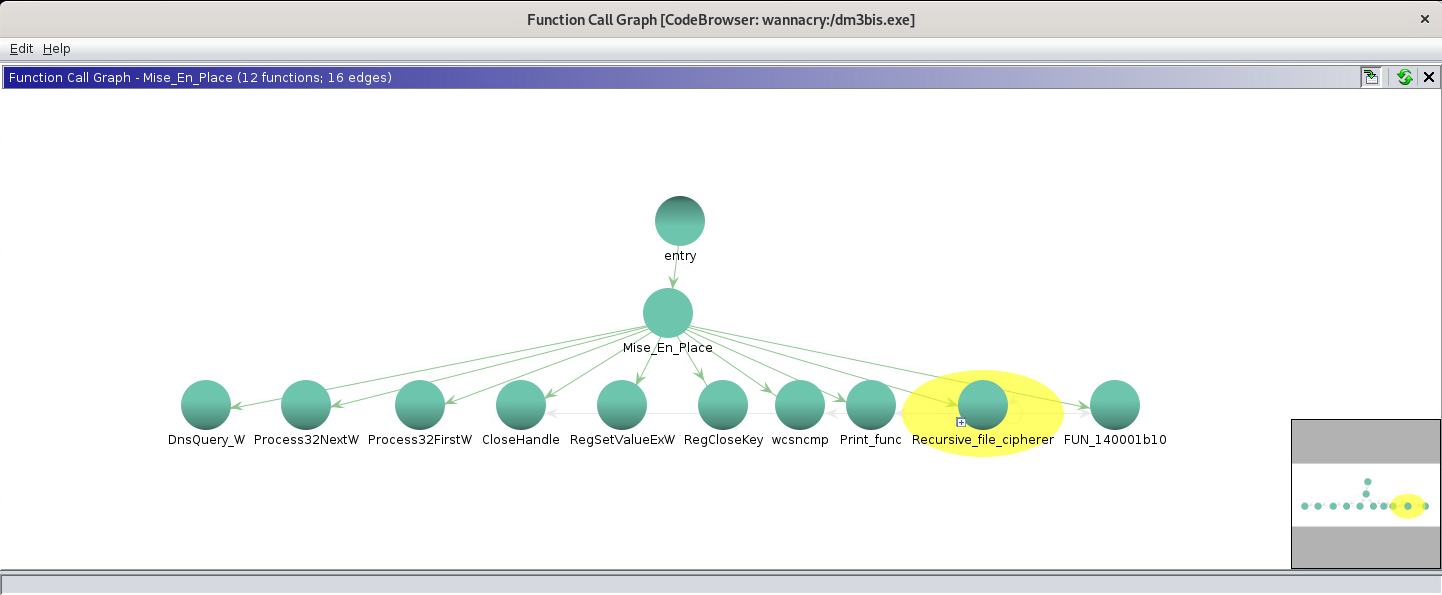Select the Process32FirstW node
This screenshot has height=595, width=1442.
pos(420,405)
